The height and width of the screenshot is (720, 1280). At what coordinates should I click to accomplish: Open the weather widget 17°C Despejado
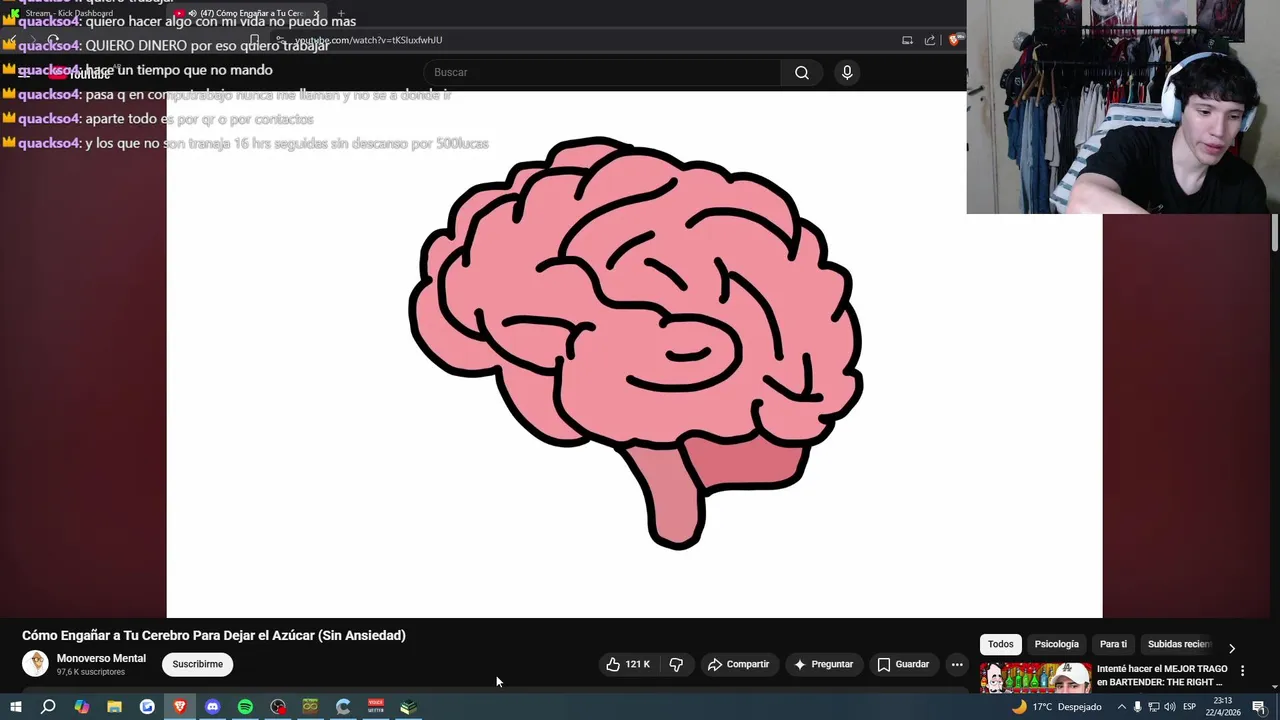tap(1056, 707)
